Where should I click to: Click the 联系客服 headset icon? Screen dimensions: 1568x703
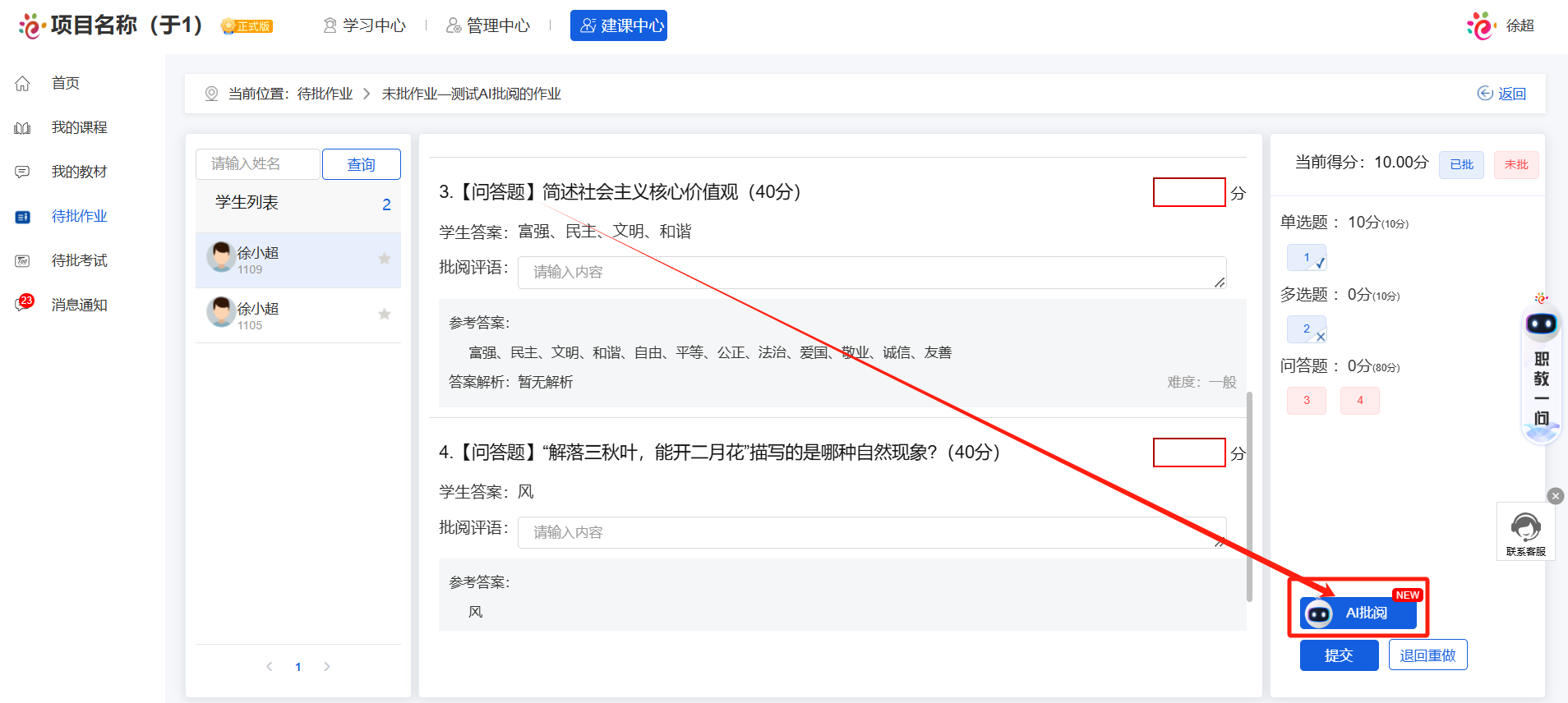point(1525,527)
